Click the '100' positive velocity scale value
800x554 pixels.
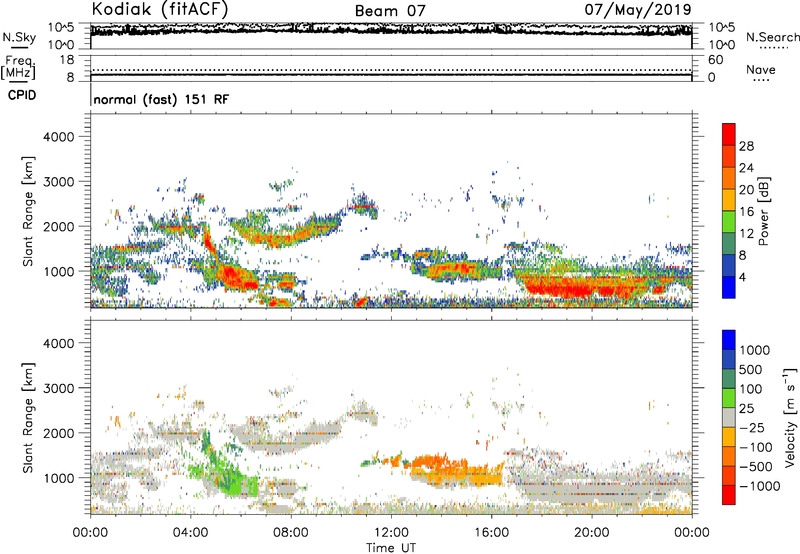coord(751,389)
